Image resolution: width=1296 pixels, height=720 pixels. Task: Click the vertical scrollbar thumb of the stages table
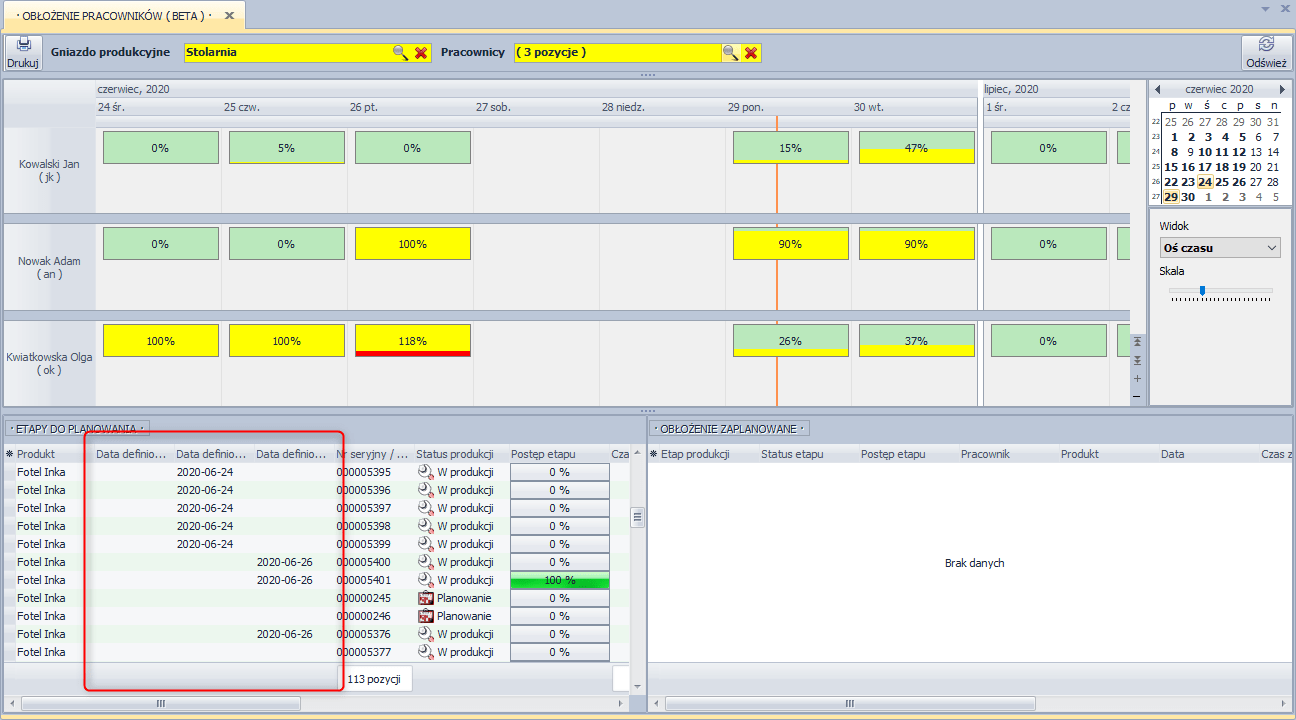click(637, 517)
